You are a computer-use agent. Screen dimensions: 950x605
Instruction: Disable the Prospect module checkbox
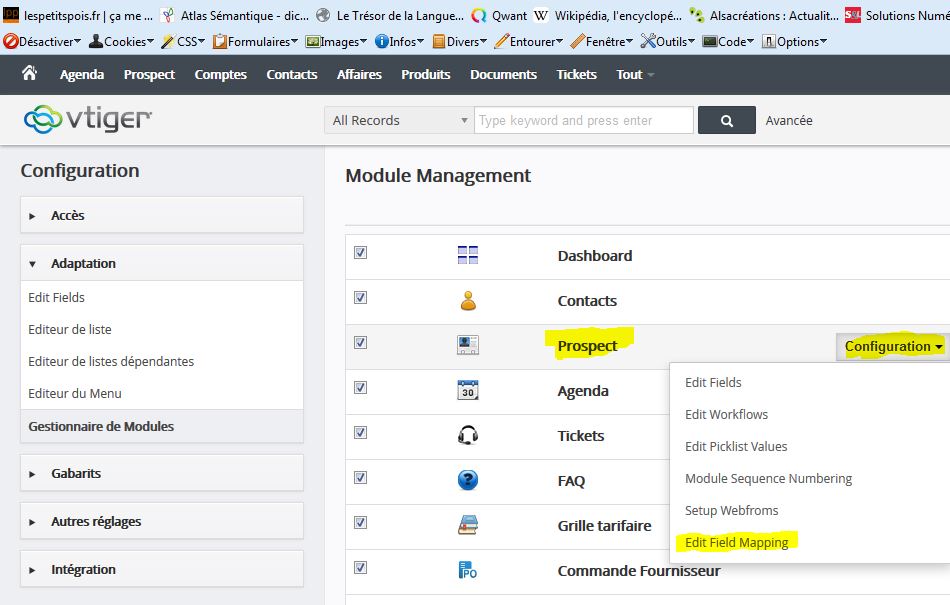point(360,343)
